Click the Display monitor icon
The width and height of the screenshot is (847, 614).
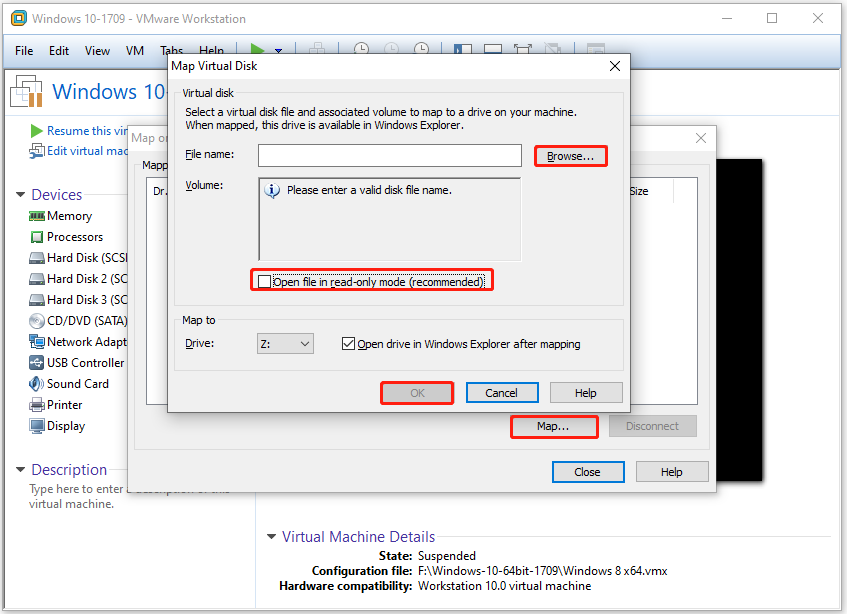click(37, 426)
